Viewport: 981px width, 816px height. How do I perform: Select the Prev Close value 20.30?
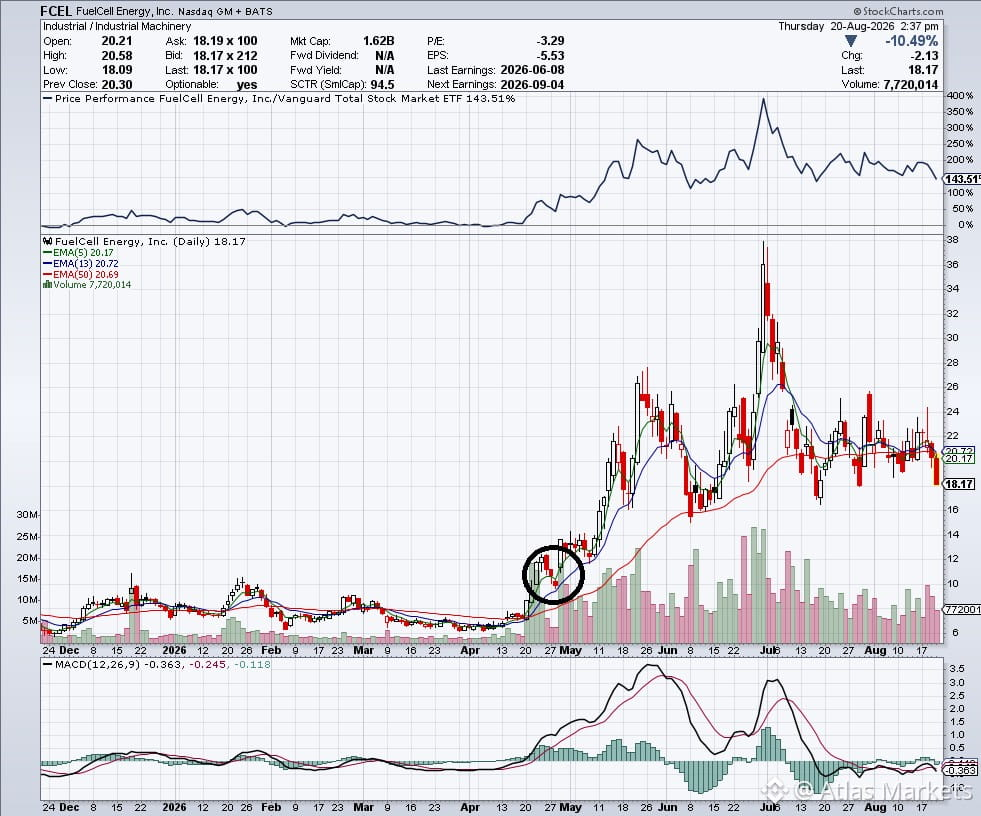117,84
